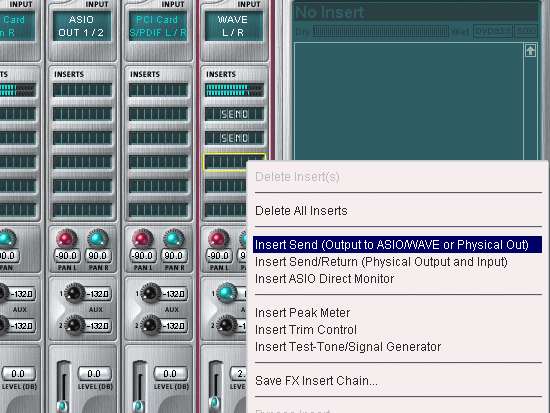The width and height of the screenshot is (550, 413).
Task: Click level fader on PCI S/PDIF strip
Action: (139, 406)
